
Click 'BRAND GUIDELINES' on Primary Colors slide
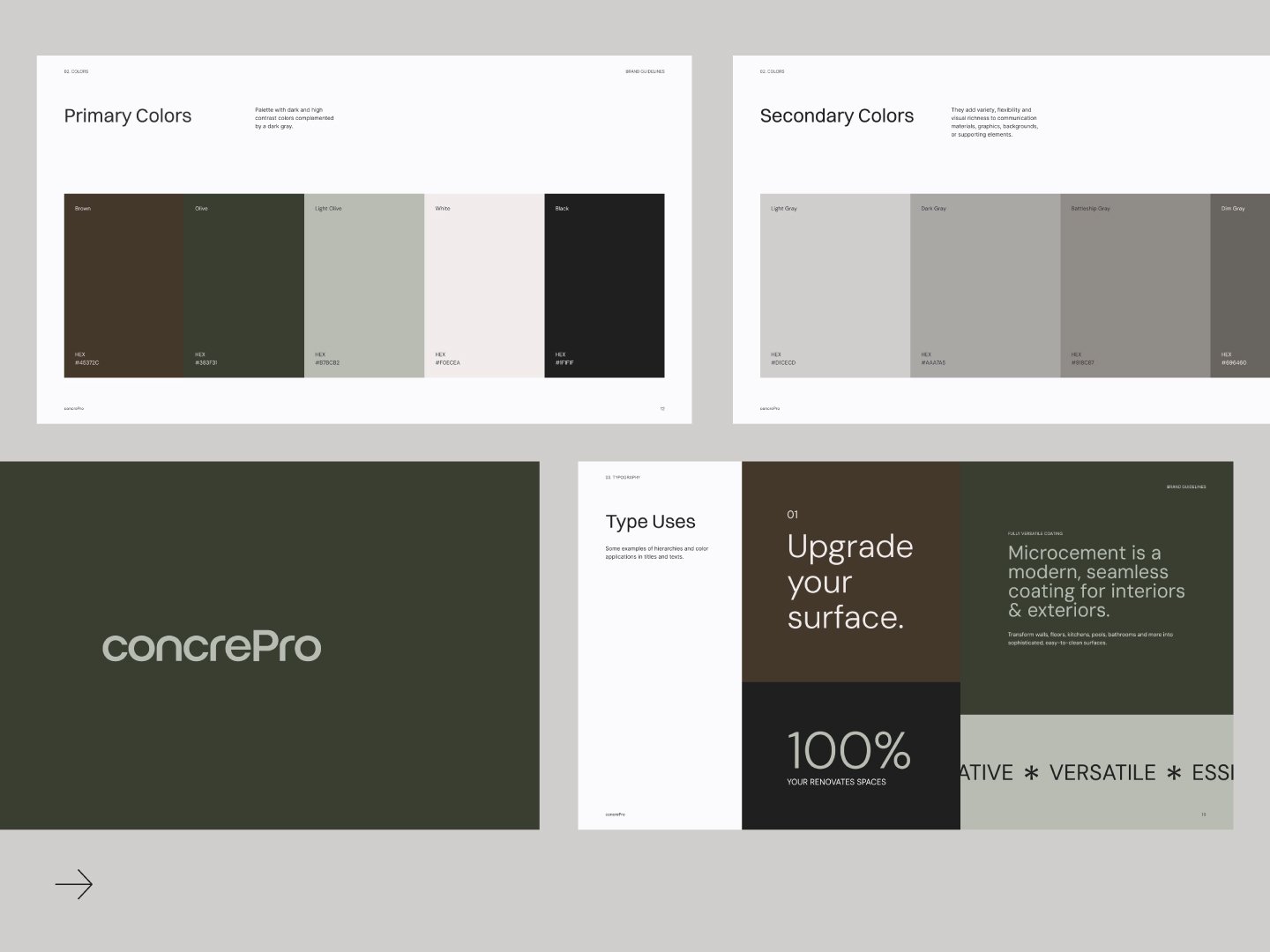click(x=645, y=71)
